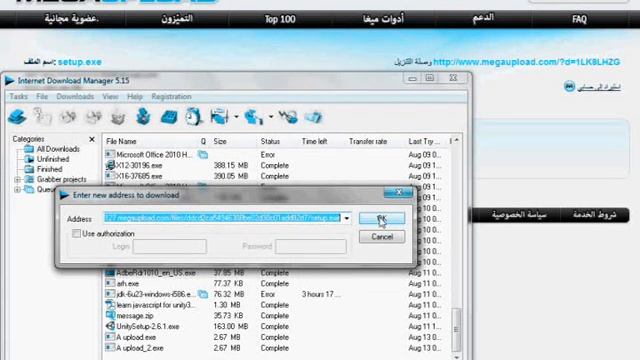Open Stop Queue dropdown arrow
The height and width of the screenshot is (360, 640).
tap(271, 117)
